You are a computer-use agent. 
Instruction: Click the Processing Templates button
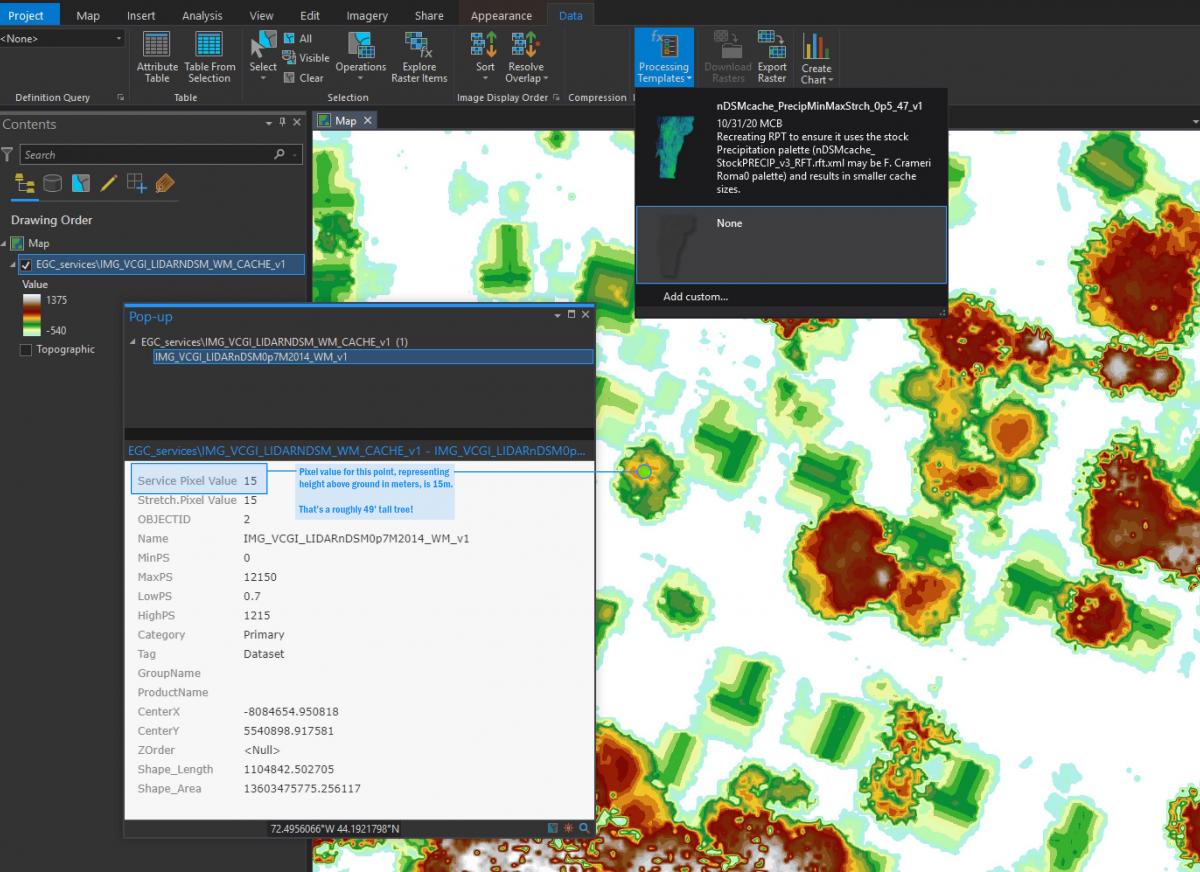(663, 57)
